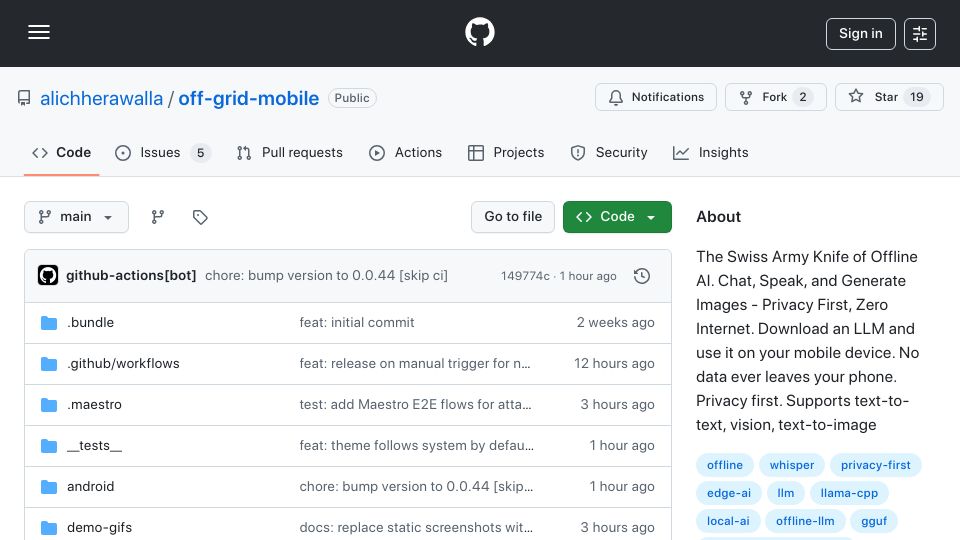
Task: Open the Insights tab
Action: [x=710, y=152]
